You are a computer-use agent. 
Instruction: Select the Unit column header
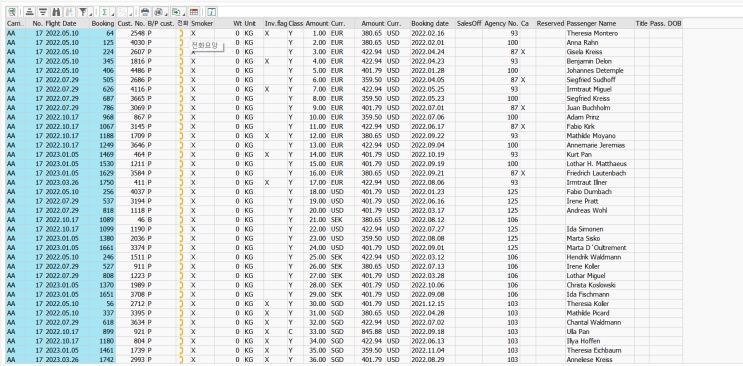coord(253,23)
